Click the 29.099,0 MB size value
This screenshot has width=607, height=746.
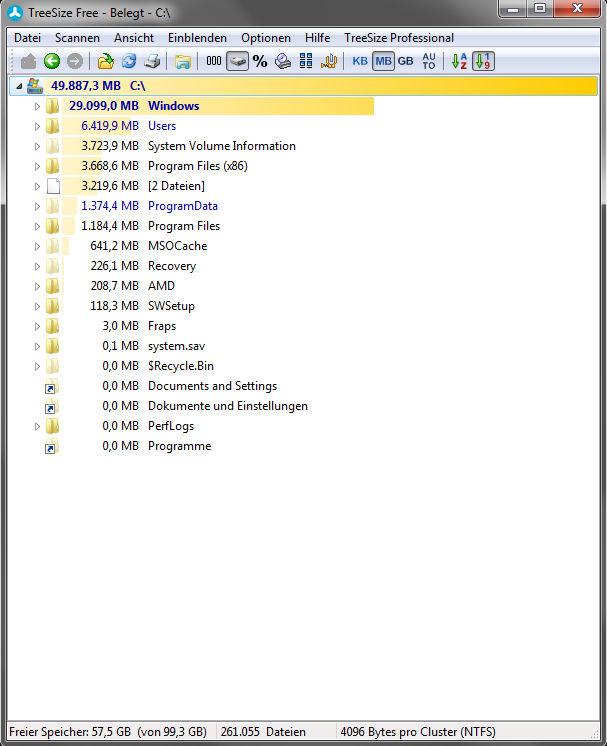tap(104, 106)
